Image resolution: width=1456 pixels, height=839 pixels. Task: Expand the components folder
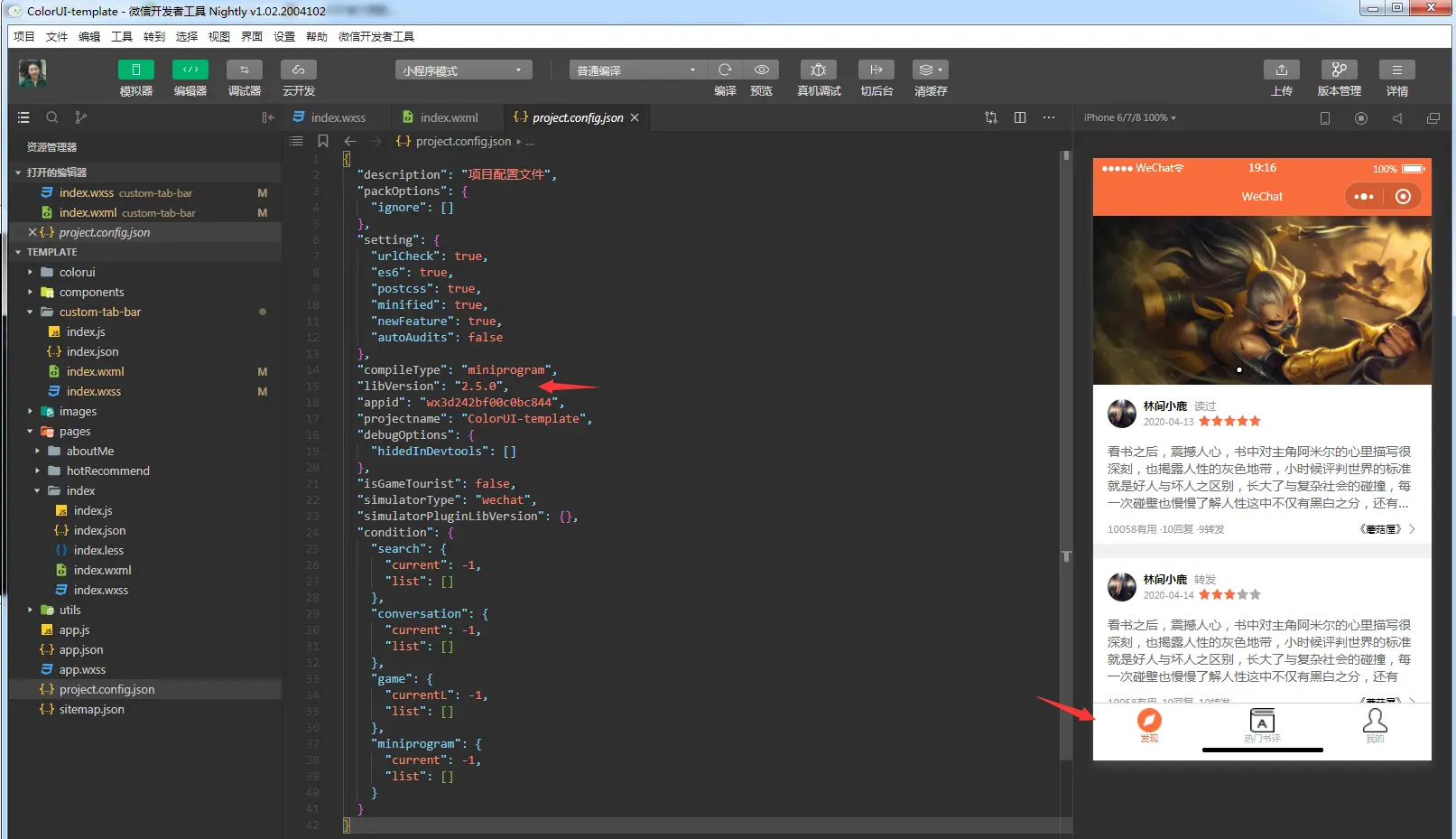pyautogui.click(x=144, y=292)
